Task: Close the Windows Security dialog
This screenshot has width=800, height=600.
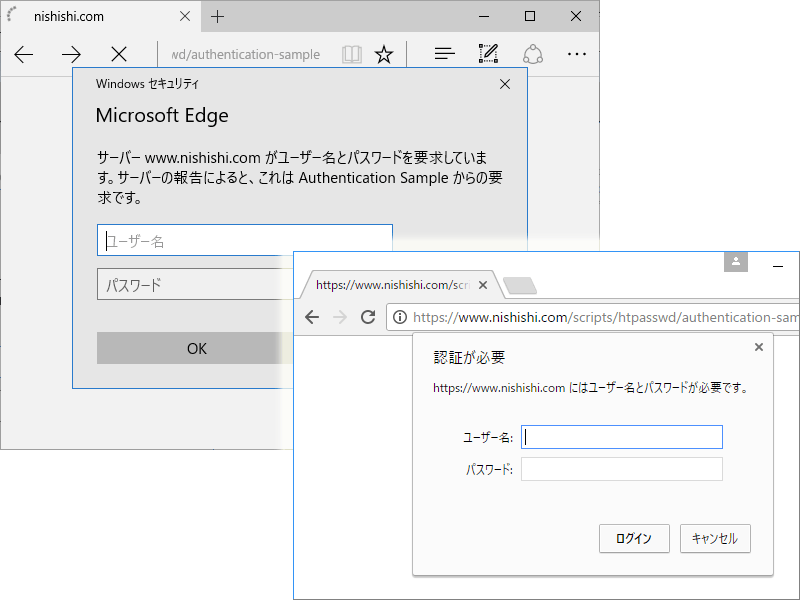Action: [505, 84]
